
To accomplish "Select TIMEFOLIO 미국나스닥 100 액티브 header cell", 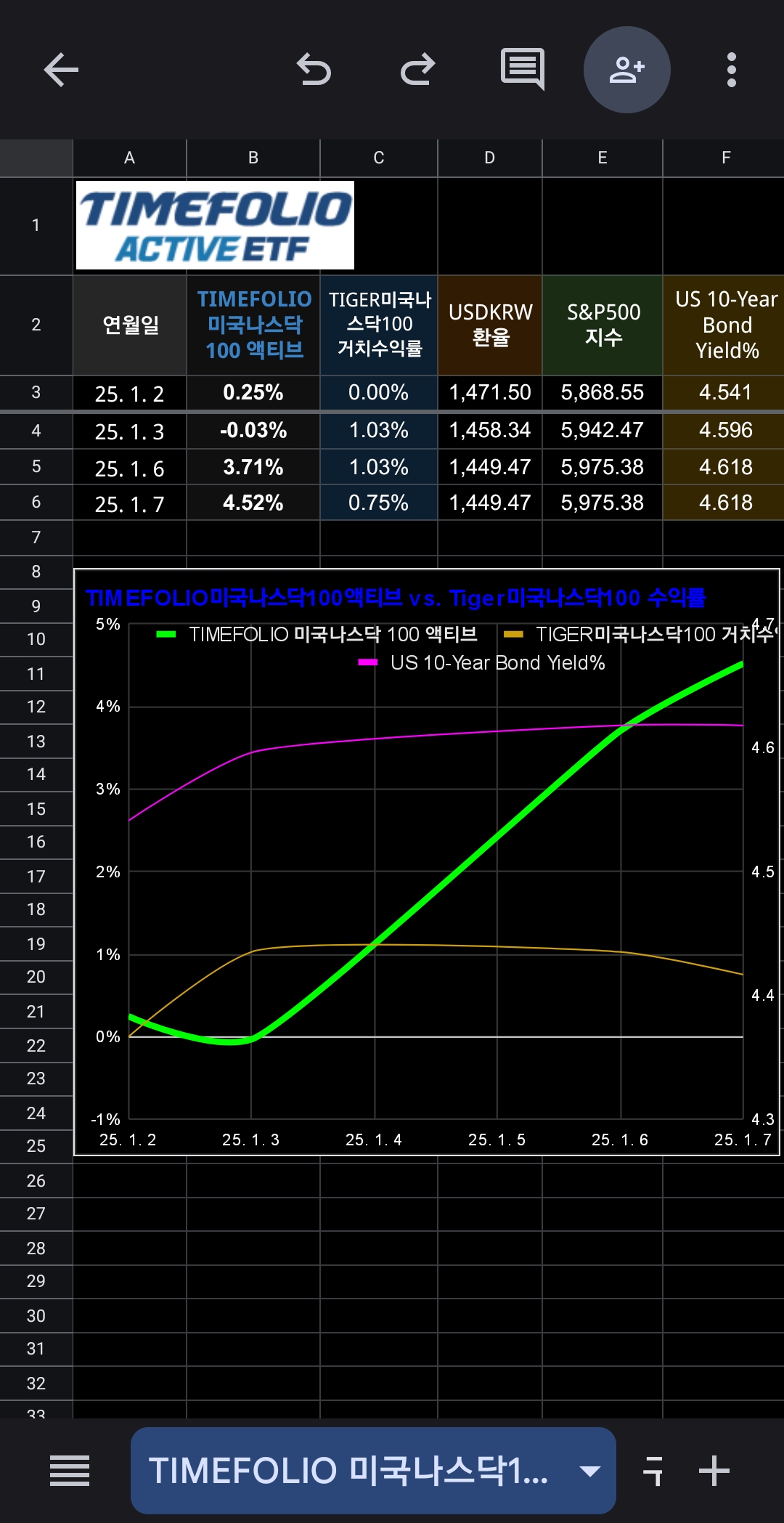I will pos(253,325).
